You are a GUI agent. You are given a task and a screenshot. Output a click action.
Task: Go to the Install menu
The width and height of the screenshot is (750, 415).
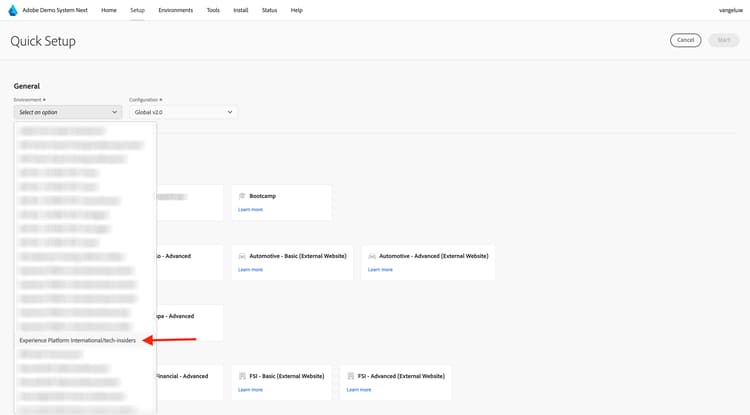241,10
